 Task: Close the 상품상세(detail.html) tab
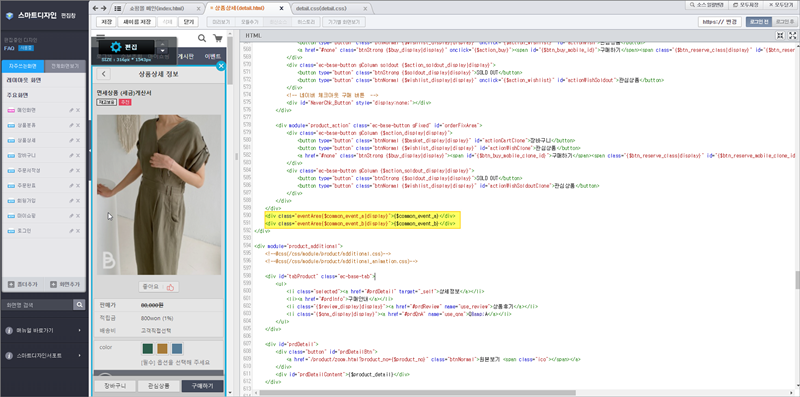click(x=281, y=9)
